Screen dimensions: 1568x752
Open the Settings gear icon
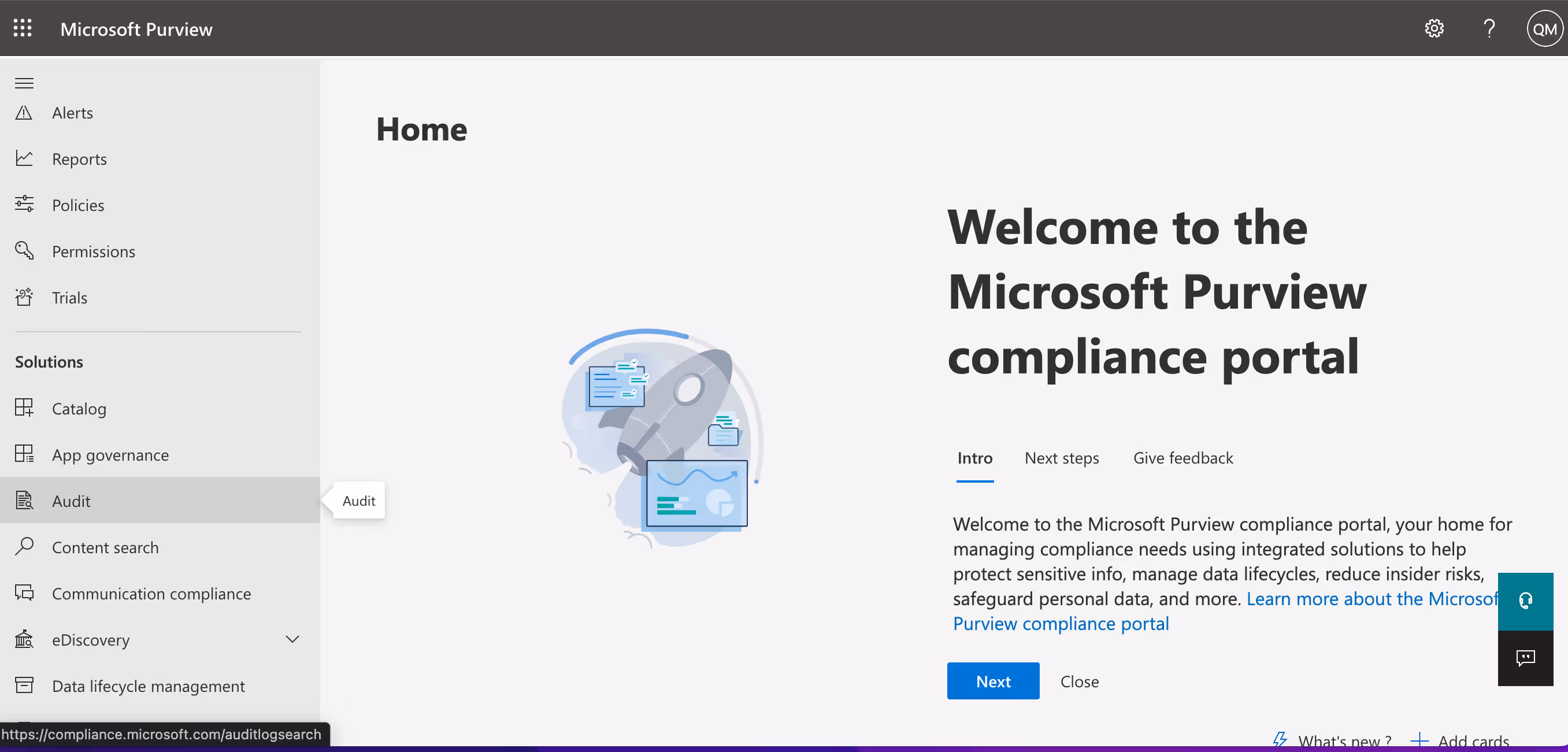point(1433,29)
